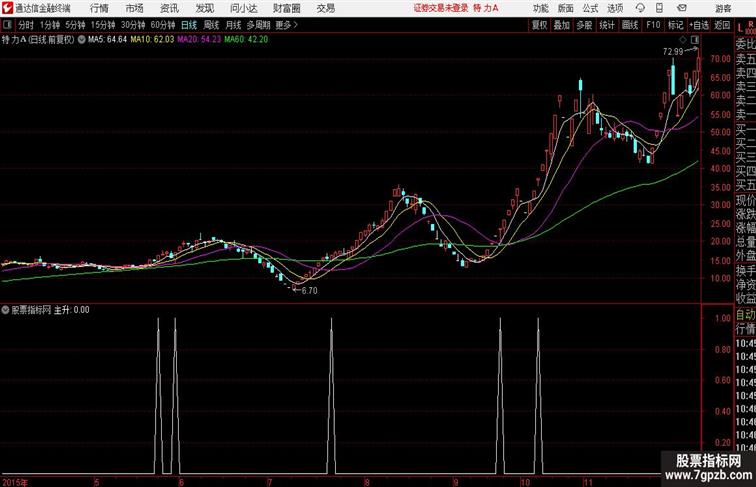
Task: Click the 通达信 app logo icon
Action: [7, 8]
